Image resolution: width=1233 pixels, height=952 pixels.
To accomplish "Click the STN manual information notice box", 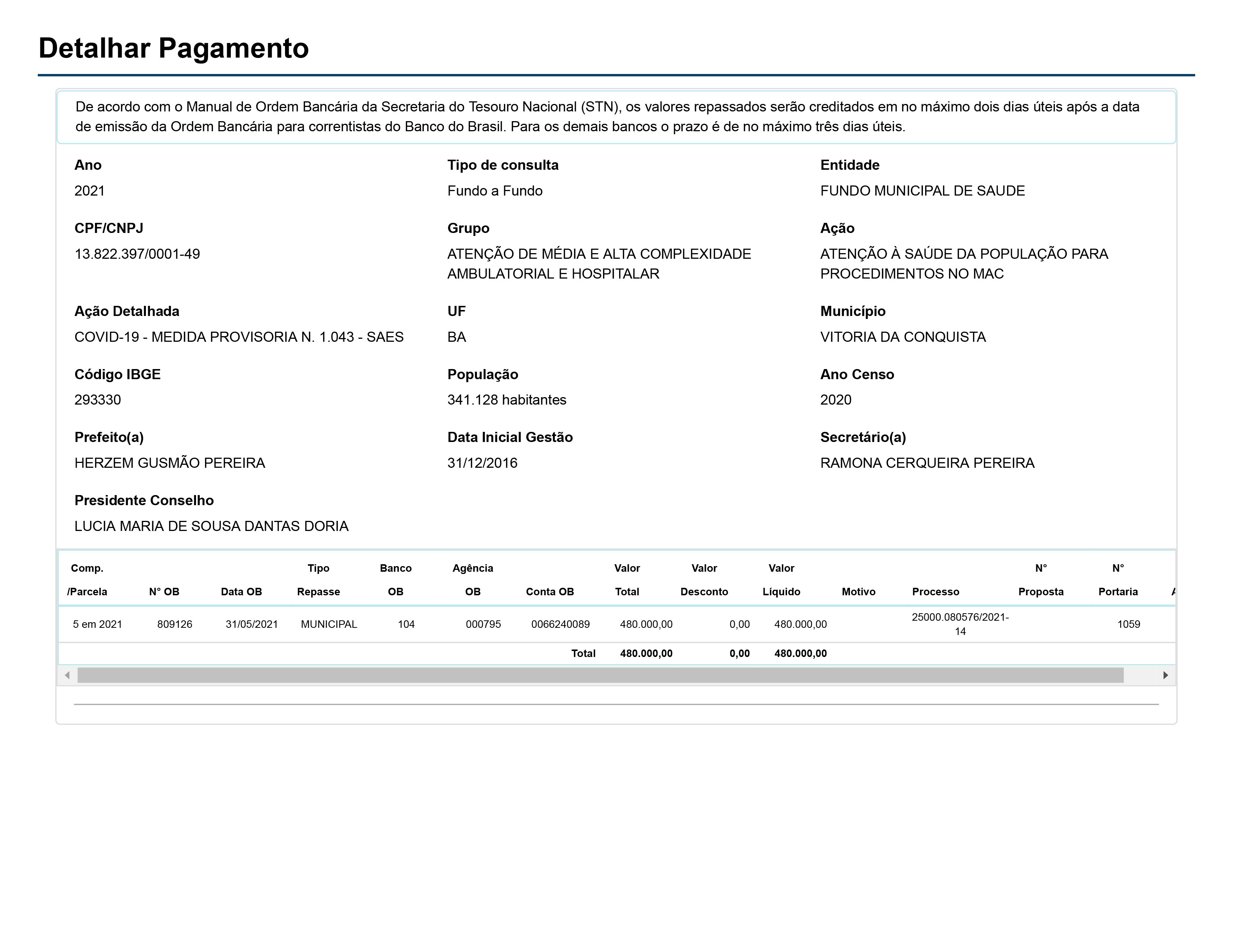I will [x=615, y=117].
